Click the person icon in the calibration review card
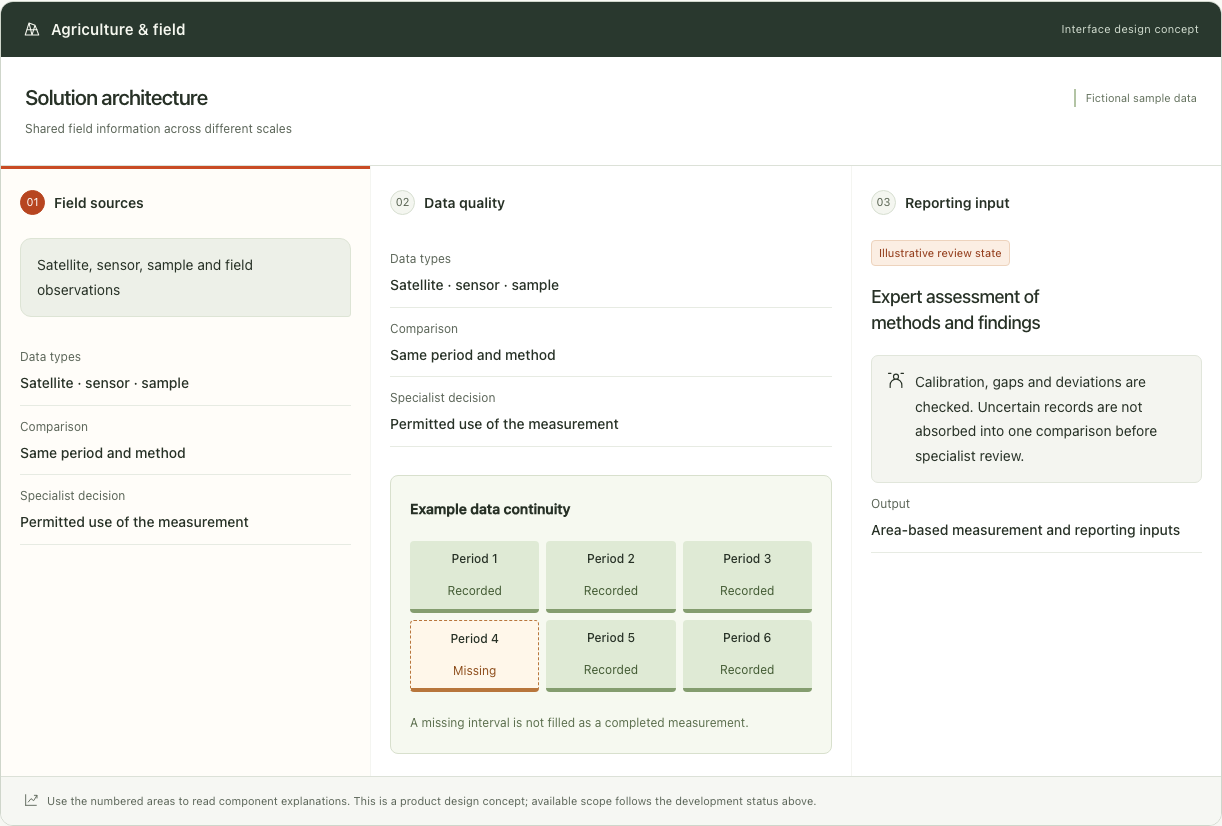Viewport: 1222px width, 826px height. pos(895,381)
